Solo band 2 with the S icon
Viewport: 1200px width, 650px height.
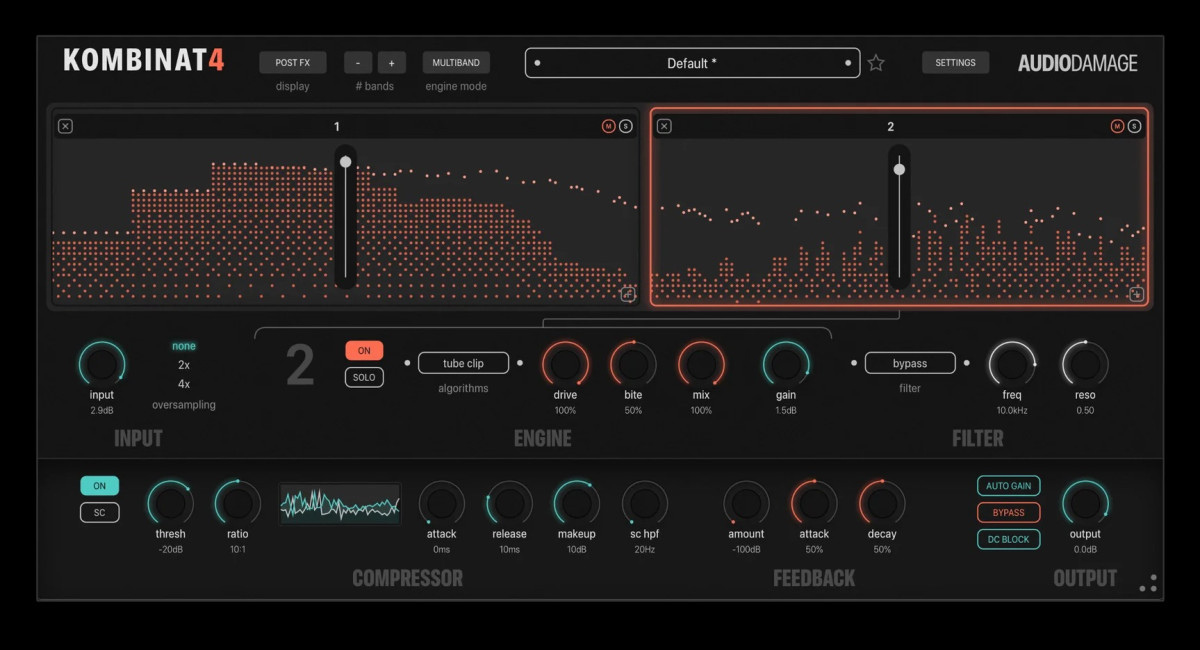[x=1134, y=126]
